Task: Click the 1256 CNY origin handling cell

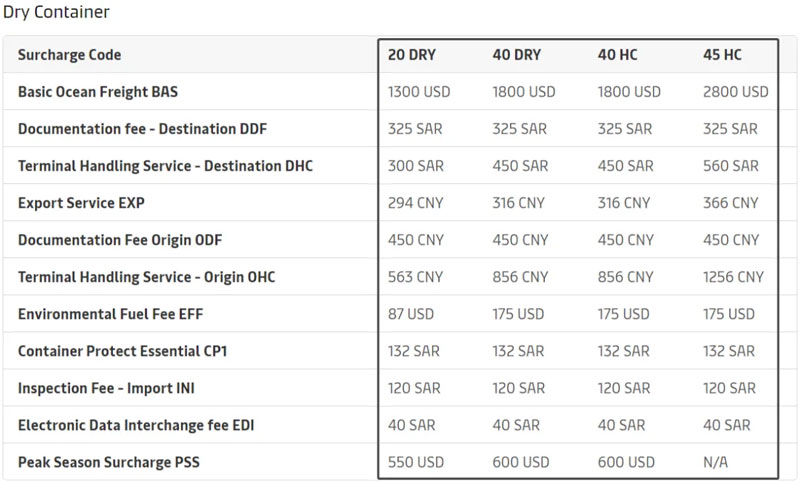Action: pos(733,277)
